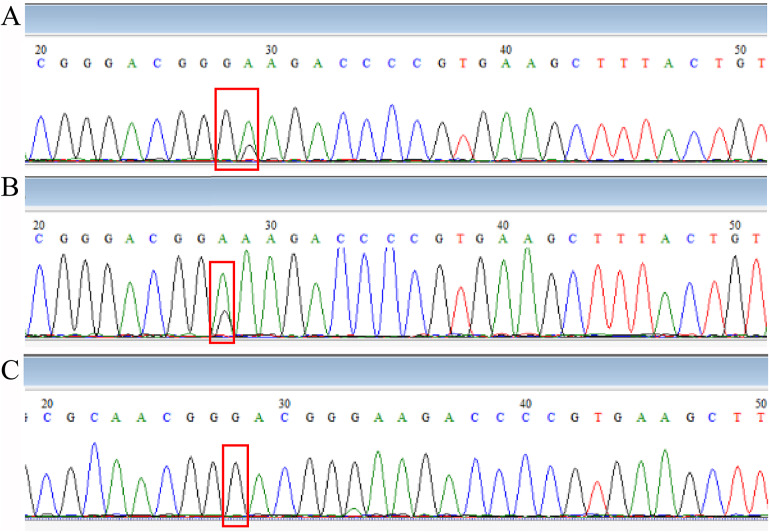Click position number 30 in panel B
Image resolution: width=769 pixels, height=532 pixels.
[271, 225]
